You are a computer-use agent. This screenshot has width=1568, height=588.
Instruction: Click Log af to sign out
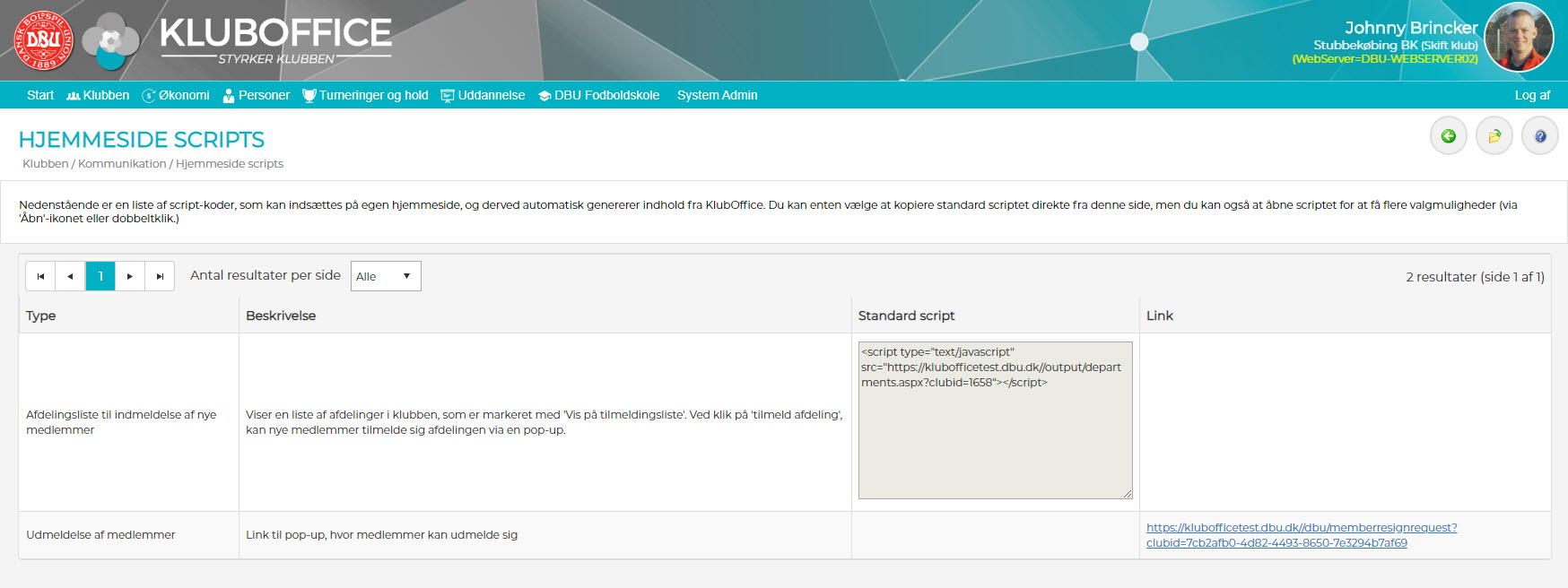[1532, 95]
